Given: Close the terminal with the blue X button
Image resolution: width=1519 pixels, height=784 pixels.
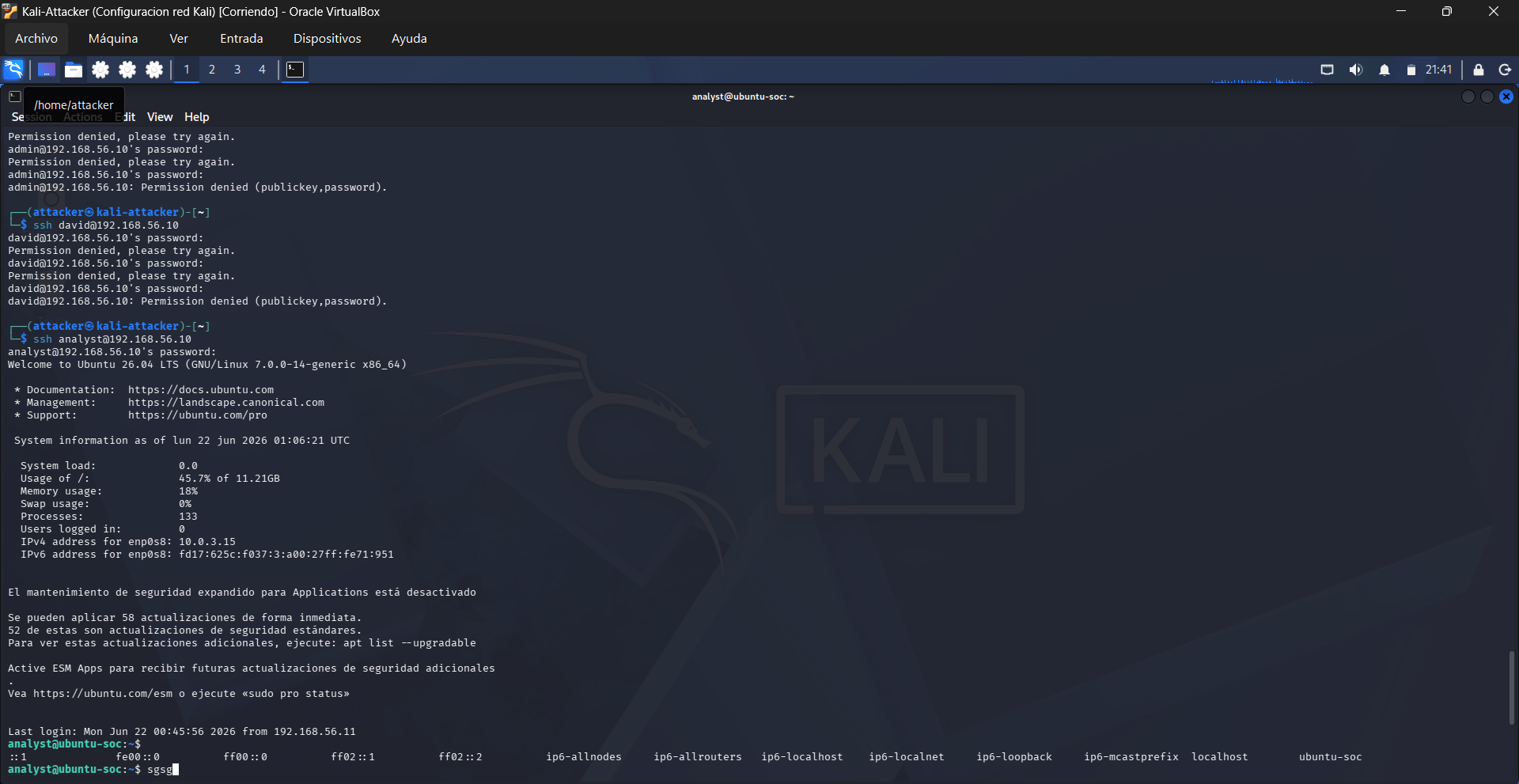Looking at the screenshot, I should [x=1506, y=97].
